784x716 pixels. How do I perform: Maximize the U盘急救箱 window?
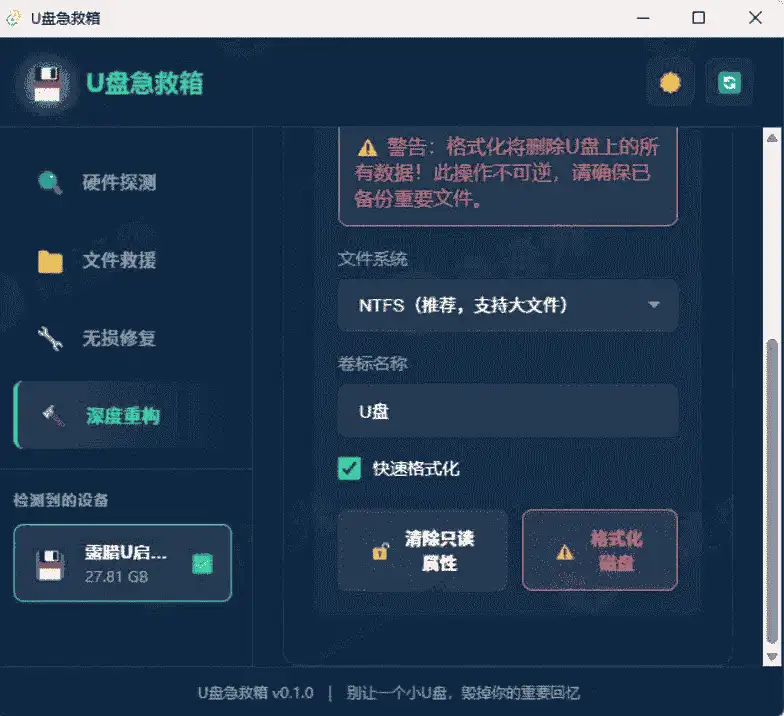point(698,18)
